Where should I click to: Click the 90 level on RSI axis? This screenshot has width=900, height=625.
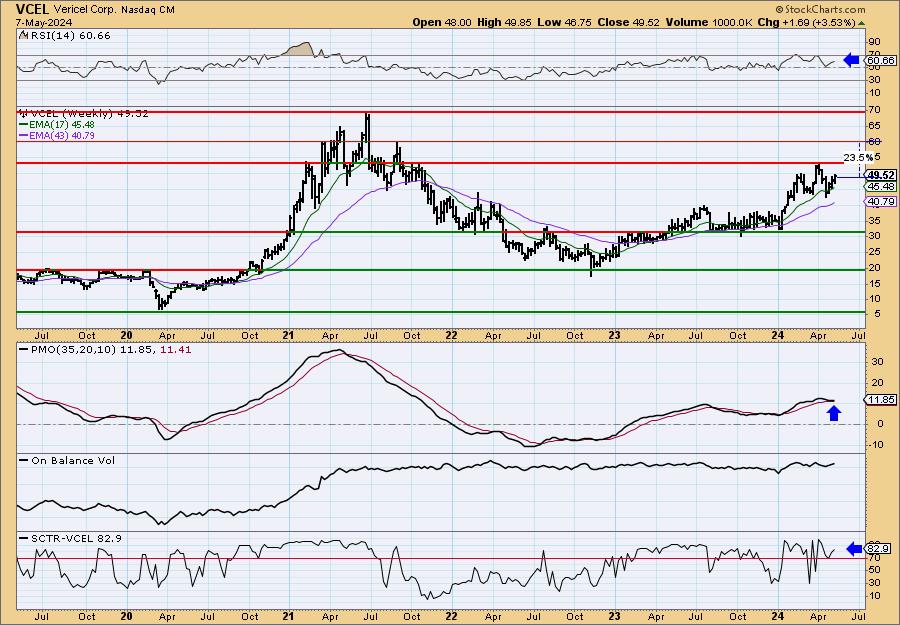pos(874,42)
